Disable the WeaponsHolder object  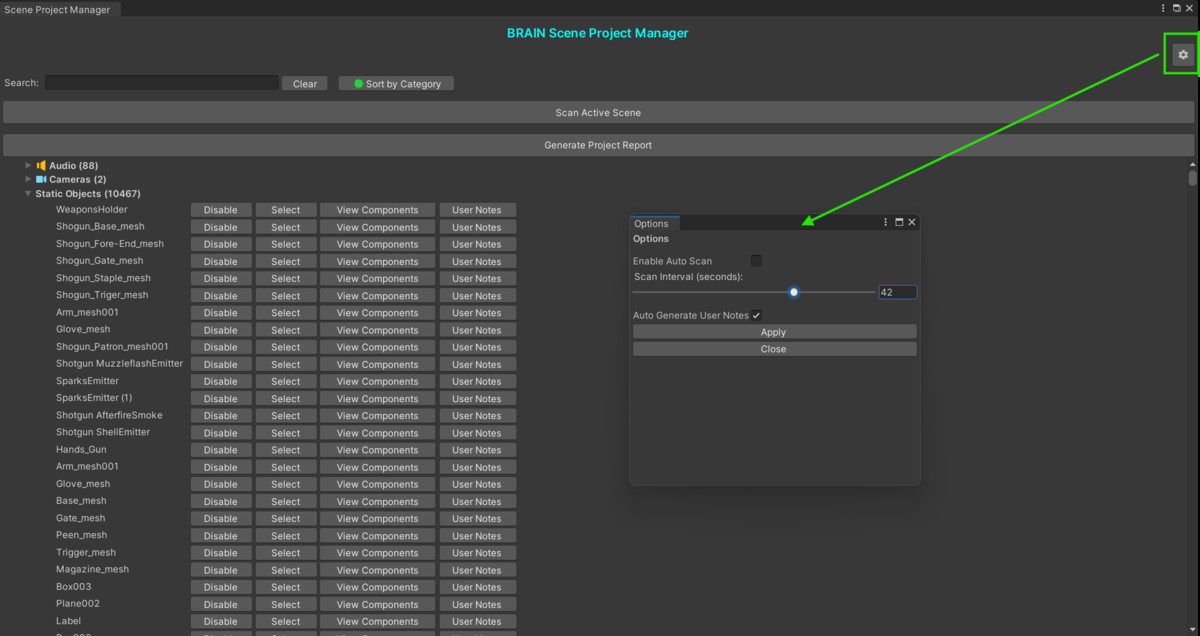click(x=221, y=210)
